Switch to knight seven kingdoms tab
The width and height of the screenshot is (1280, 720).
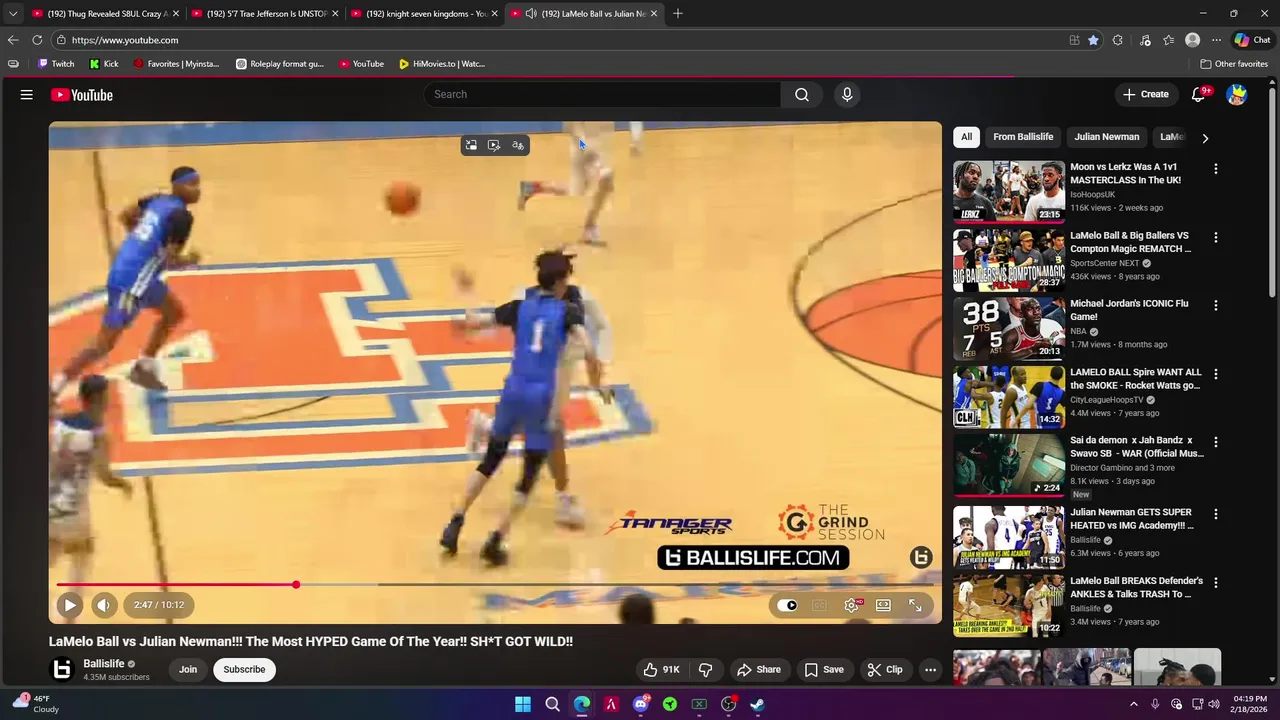(424, 14)
